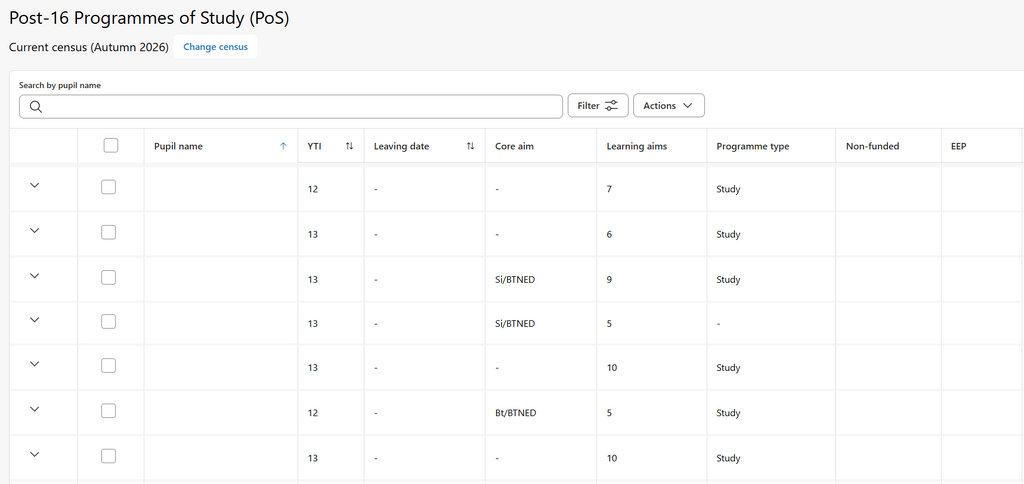The height and width of the screenshot is (484, 1024).
Task: Open the Filter options
Action: pos(598,105)
